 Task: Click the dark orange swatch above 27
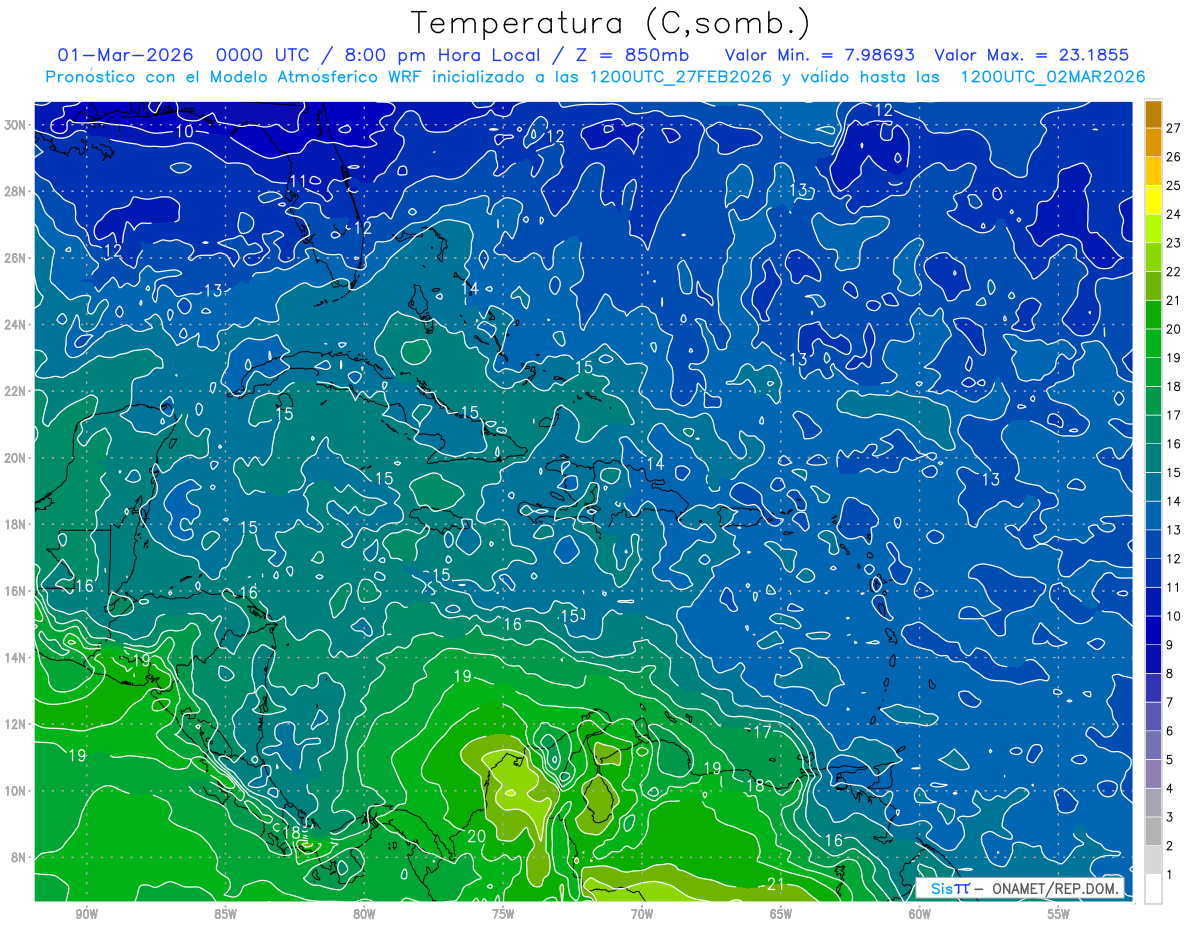point(1153,113)
